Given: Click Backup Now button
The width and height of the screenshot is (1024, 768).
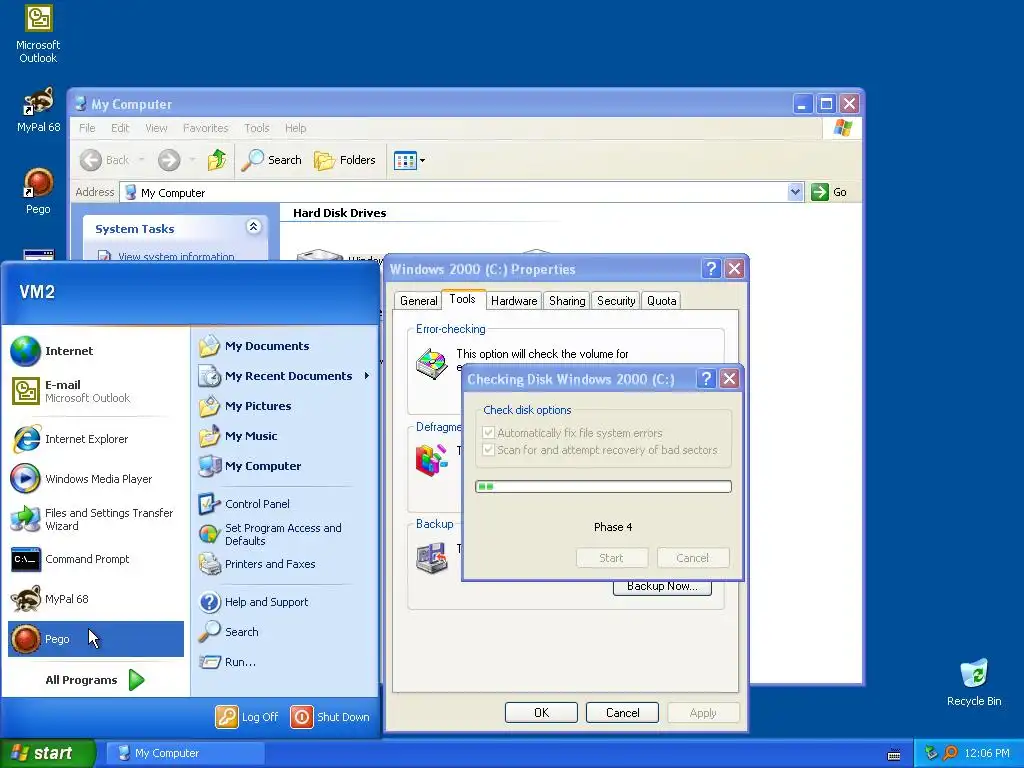Looking at the screenshot, I should pyautogui.click(x=662, y=586).
